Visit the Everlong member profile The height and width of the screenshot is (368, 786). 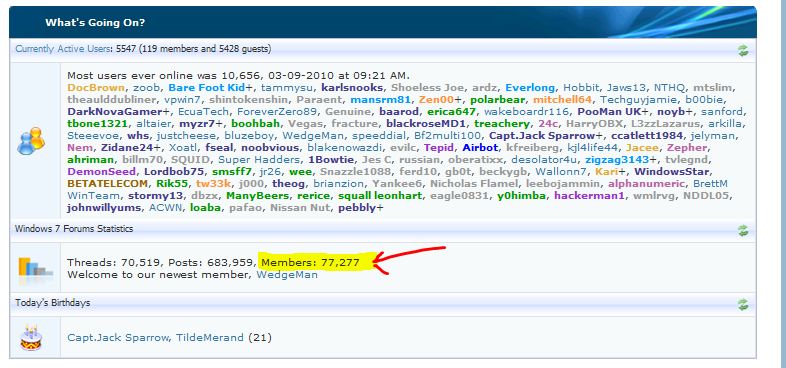(x=530, y=88)
